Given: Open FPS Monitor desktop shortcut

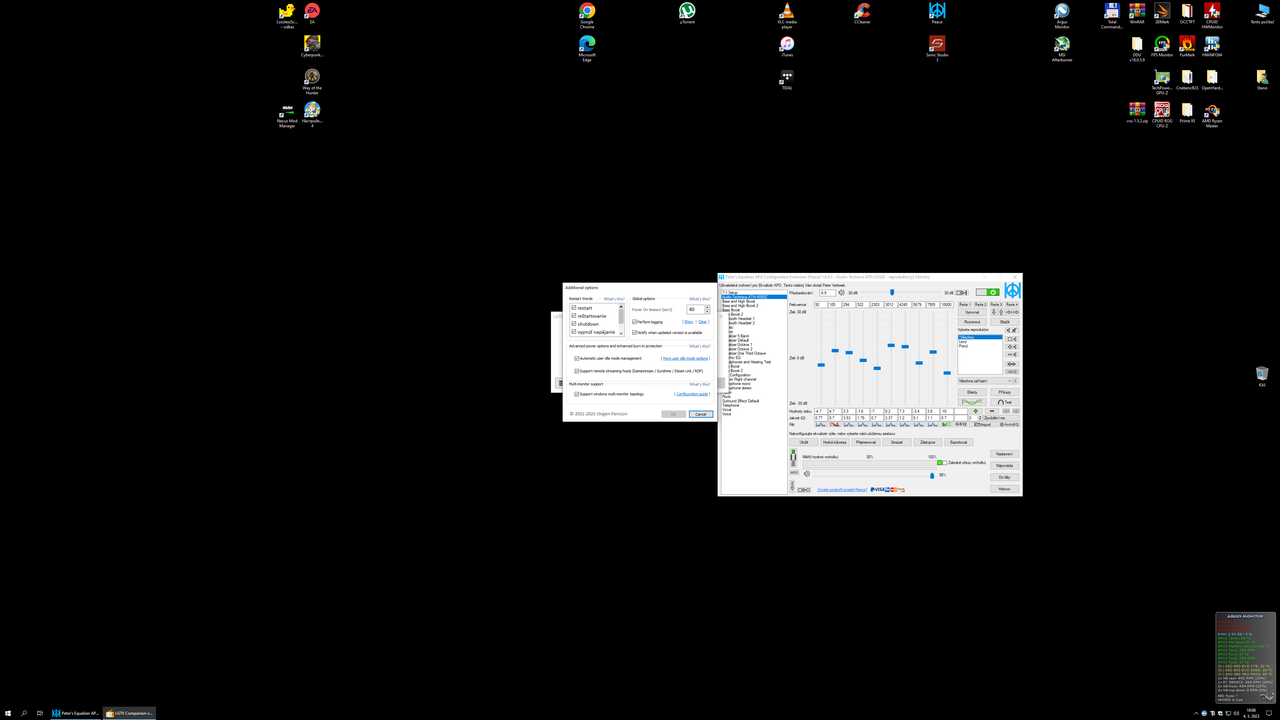Looking at the screenshot, I should (1162, 46).
